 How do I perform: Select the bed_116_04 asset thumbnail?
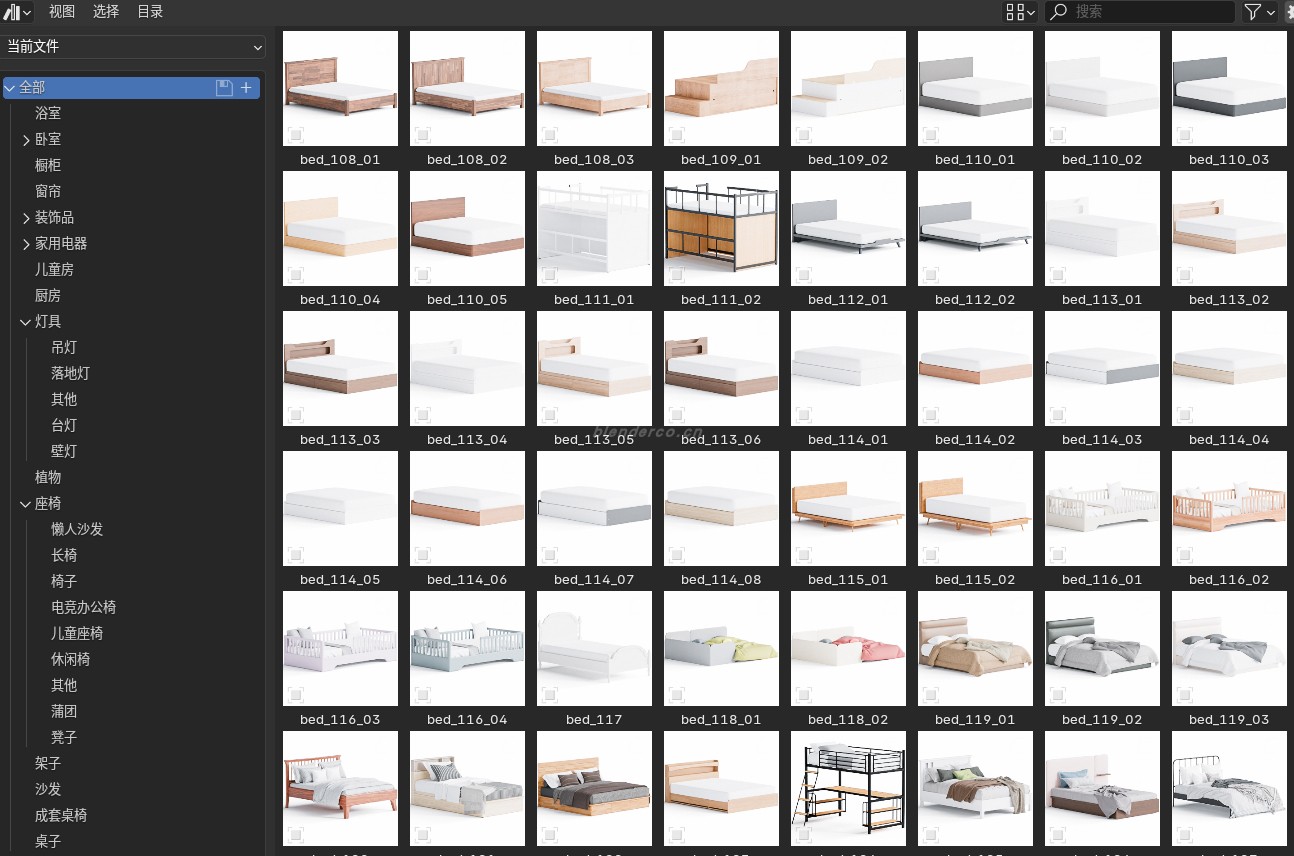point(467,648)
